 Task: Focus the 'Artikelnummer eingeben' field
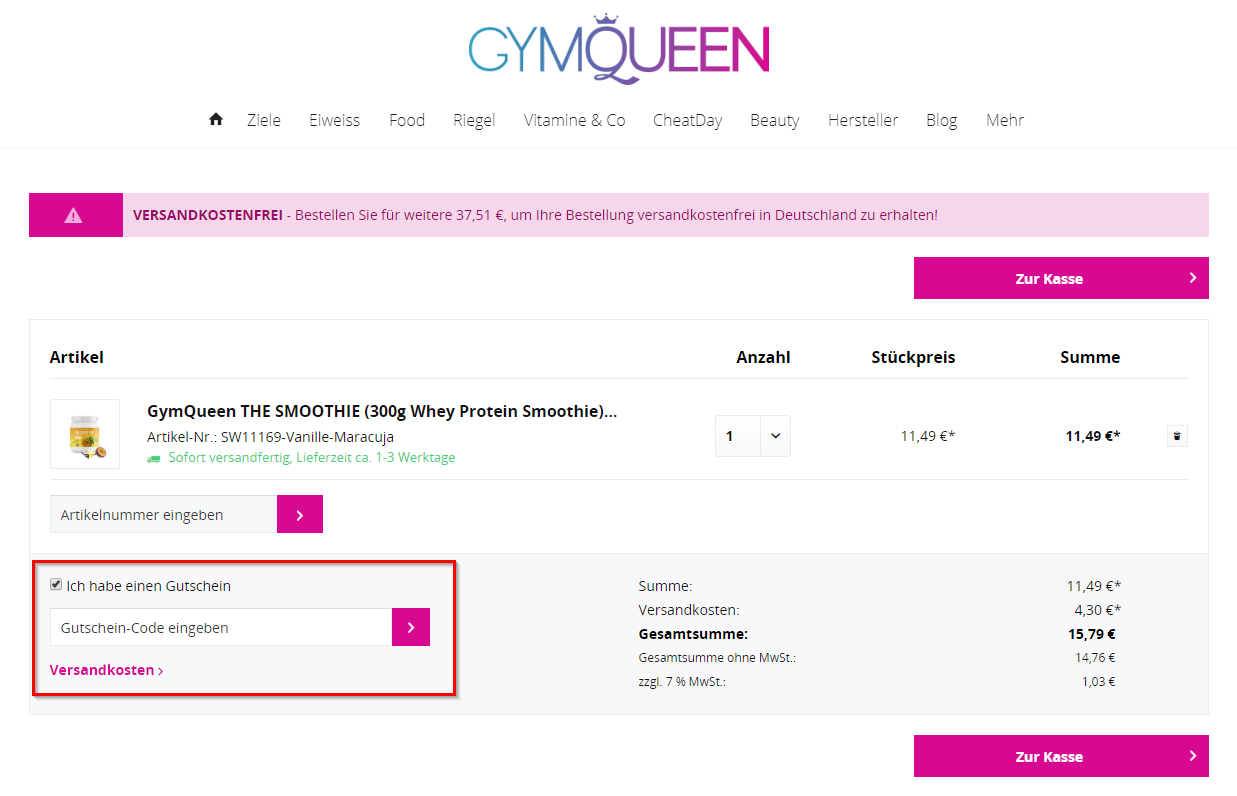coord(163,514)
